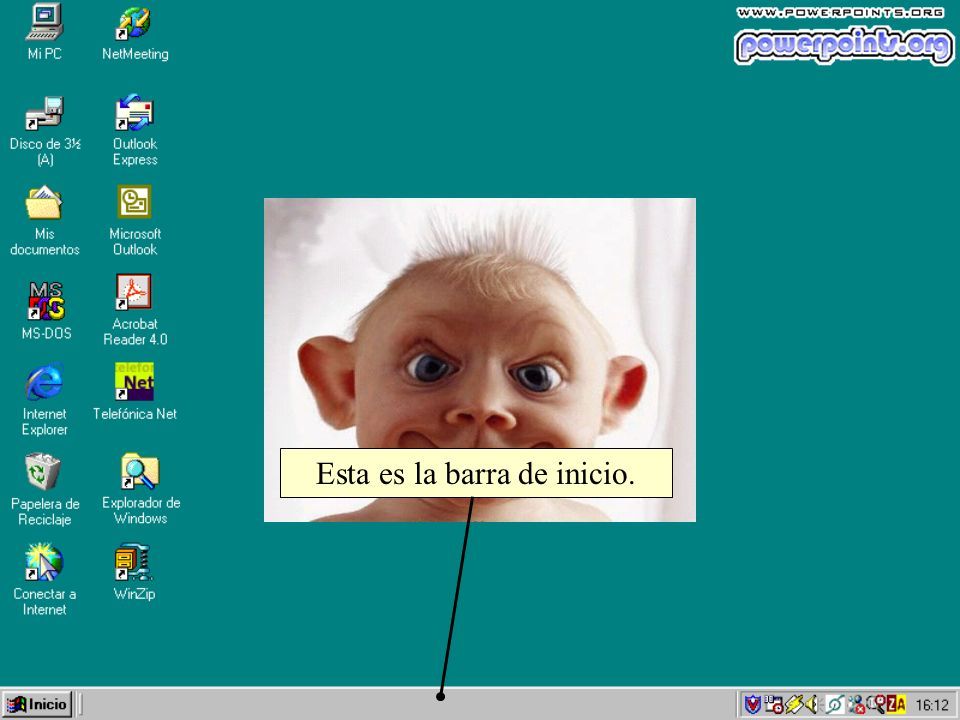Select the Conectar a Internet shortcut
Image resolution: width=960 pixels, height=720 pixels.
(44, 579)
